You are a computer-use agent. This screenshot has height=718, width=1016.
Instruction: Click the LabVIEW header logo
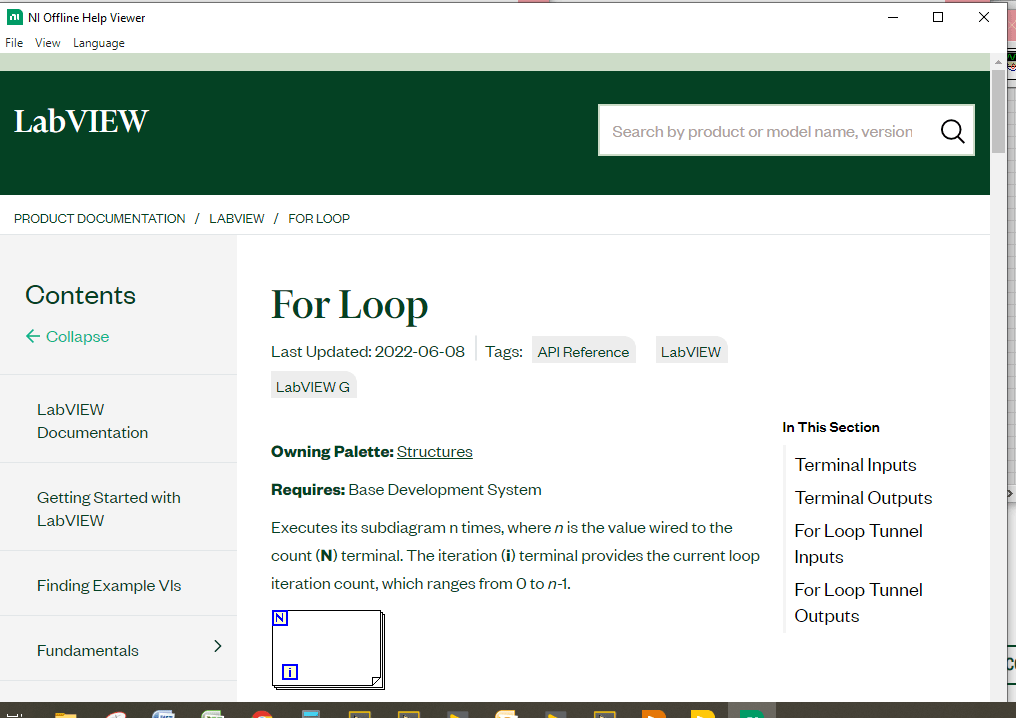81,121
